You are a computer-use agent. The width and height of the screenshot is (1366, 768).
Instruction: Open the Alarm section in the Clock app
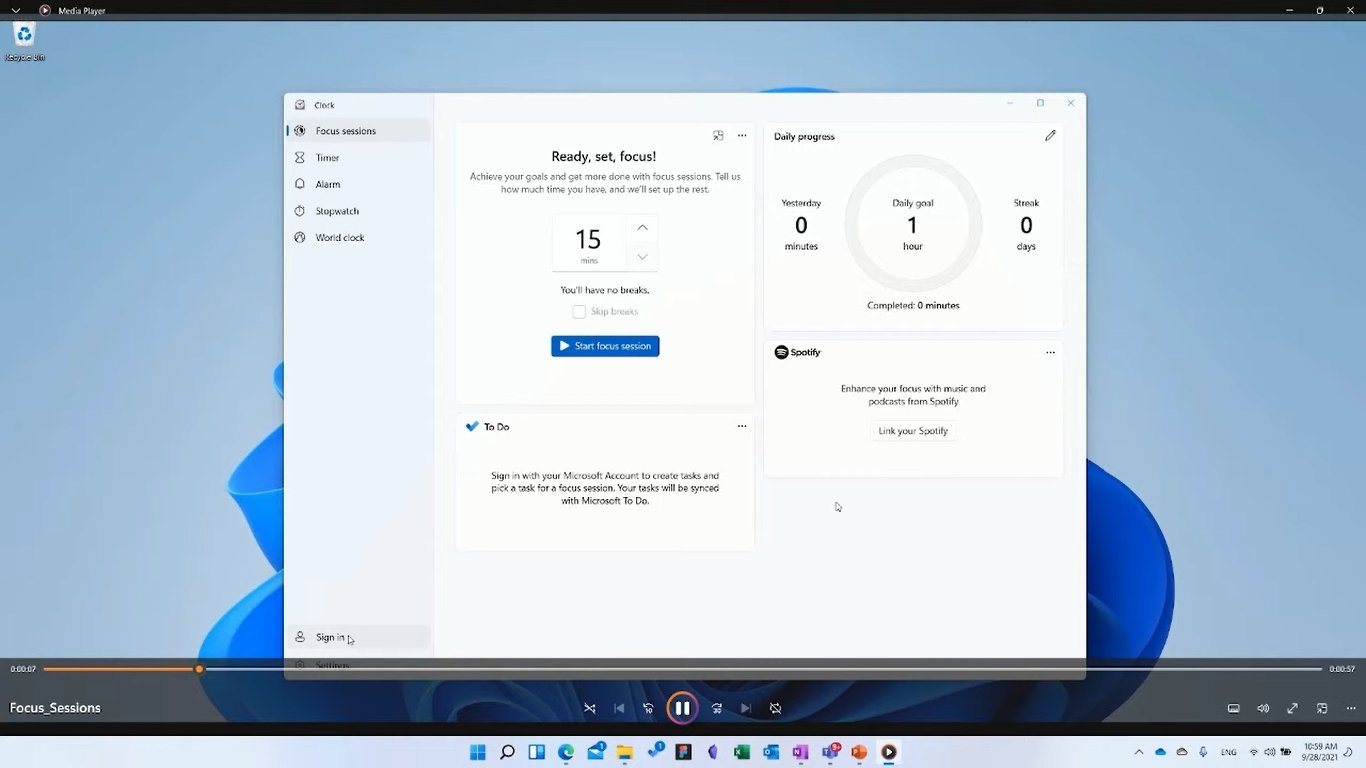point(328,184)
